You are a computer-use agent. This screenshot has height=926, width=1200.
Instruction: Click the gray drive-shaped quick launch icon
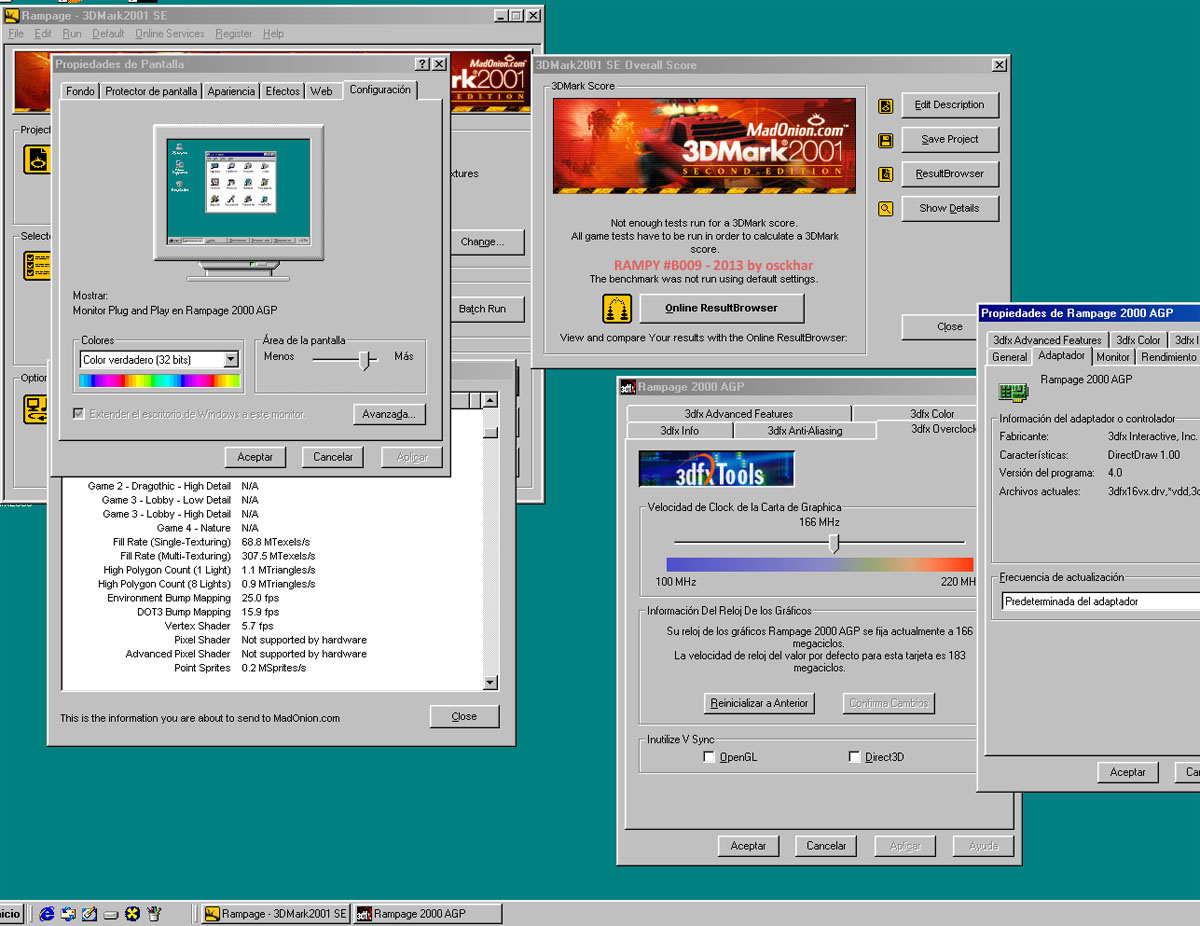(x=111, y=914)
